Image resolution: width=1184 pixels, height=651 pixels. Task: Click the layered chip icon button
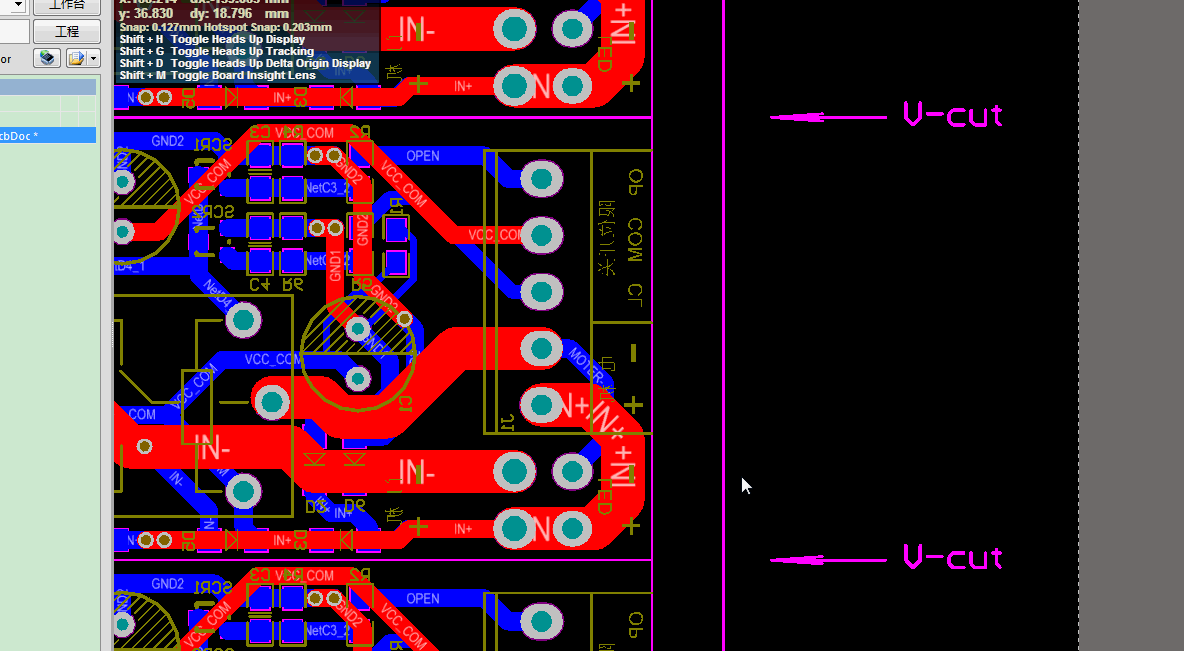(x=47, y=59)
